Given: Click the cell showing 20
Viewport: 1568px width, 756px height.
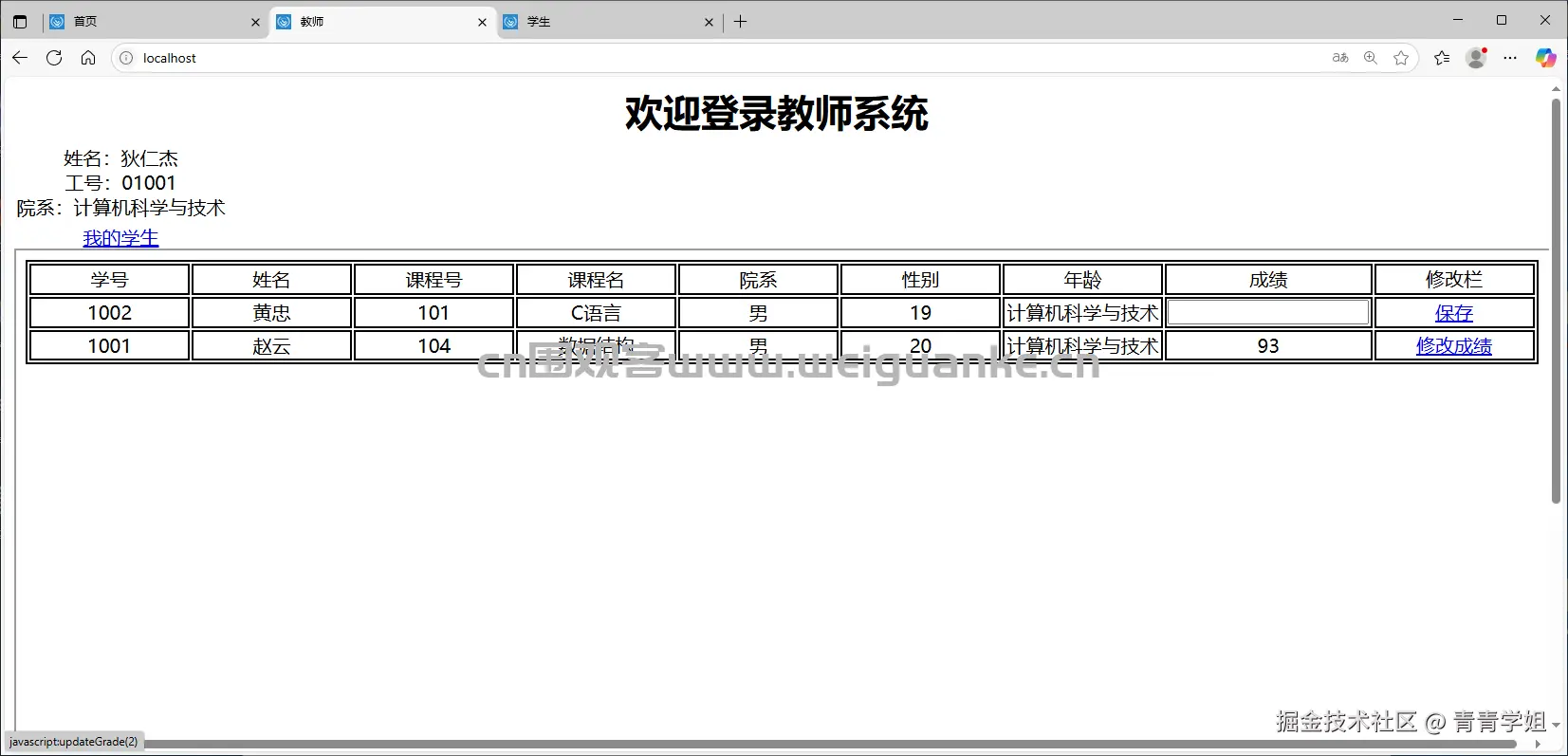Looking at the screenshot, I should tap(920, 346).
